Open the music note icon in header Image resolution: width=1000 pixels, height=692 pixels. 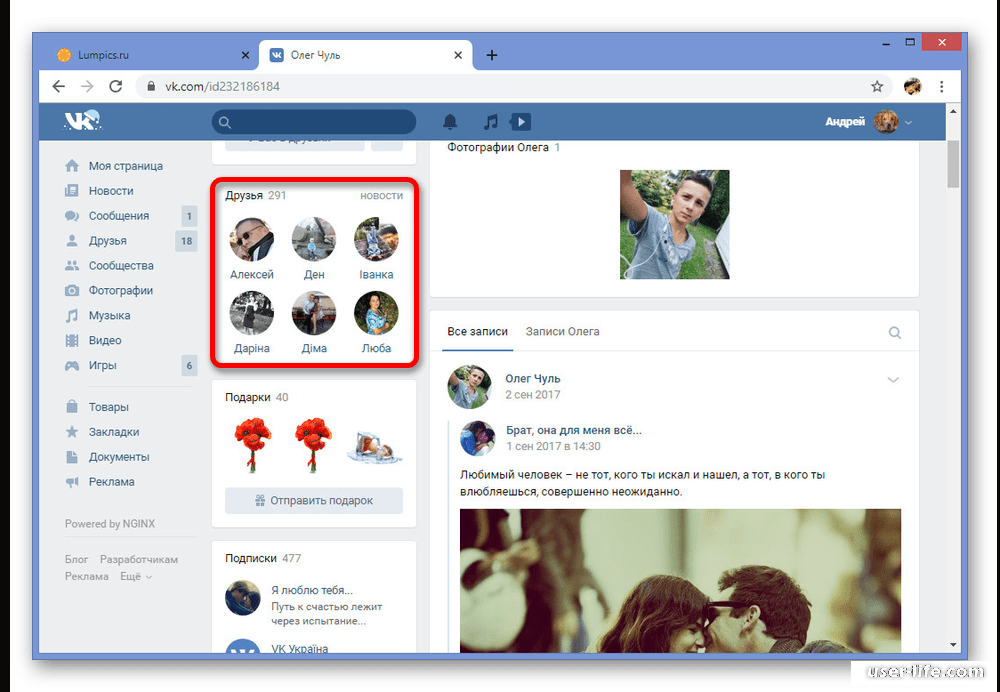click(x=490, y=121)
